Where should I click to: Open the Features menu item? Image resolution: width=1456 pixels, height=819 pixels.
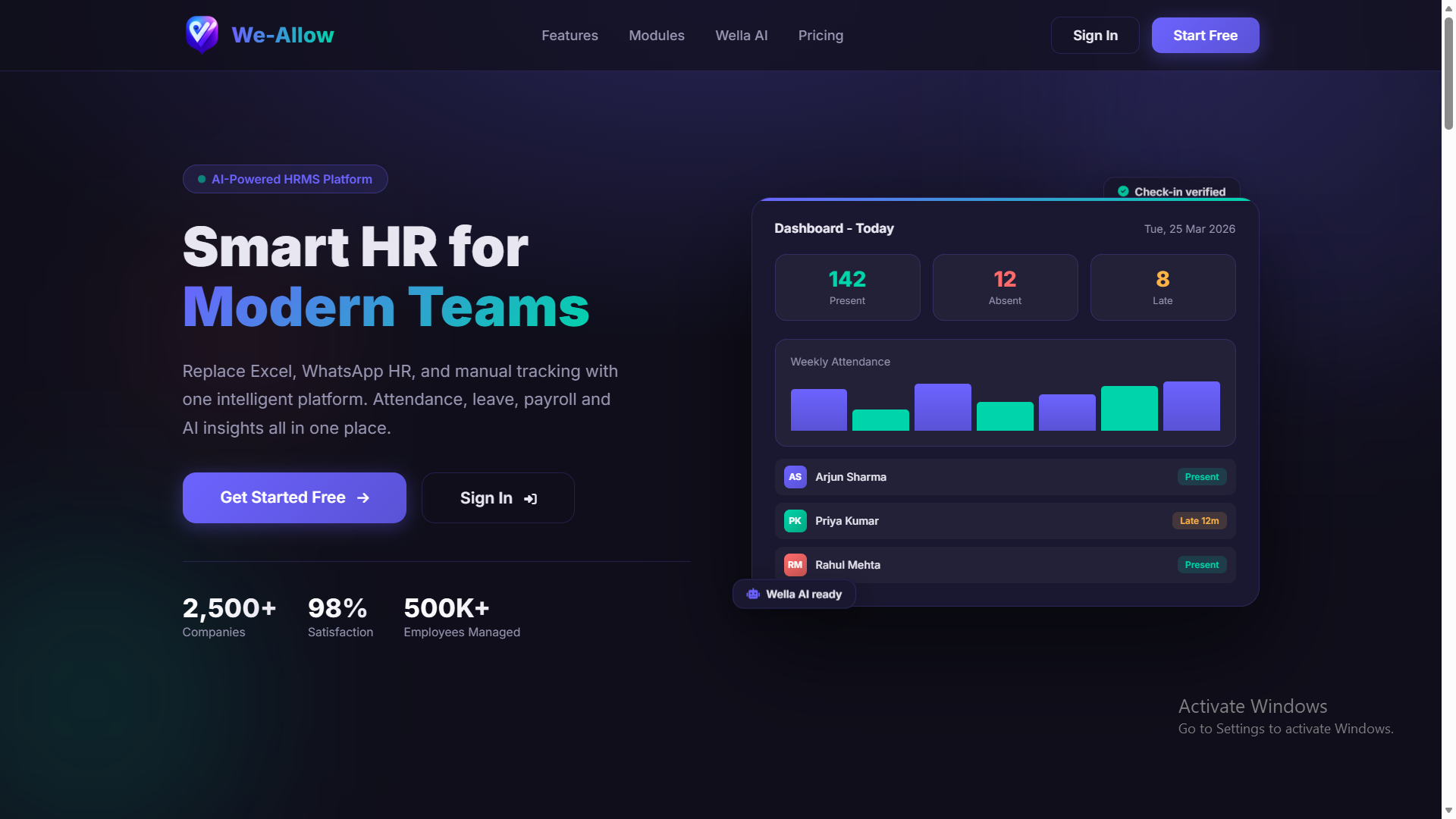570,36
